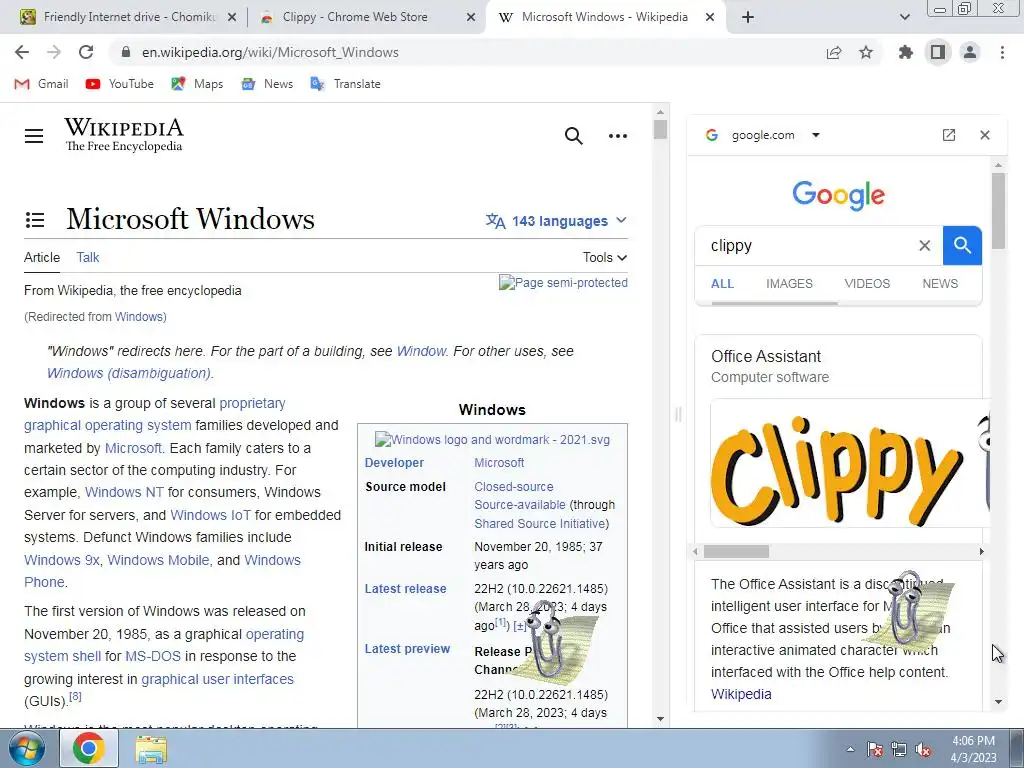Open the Wikipedia link under Office Assistant
Viewport: 1024px width, 768px height.
(741, 694)
